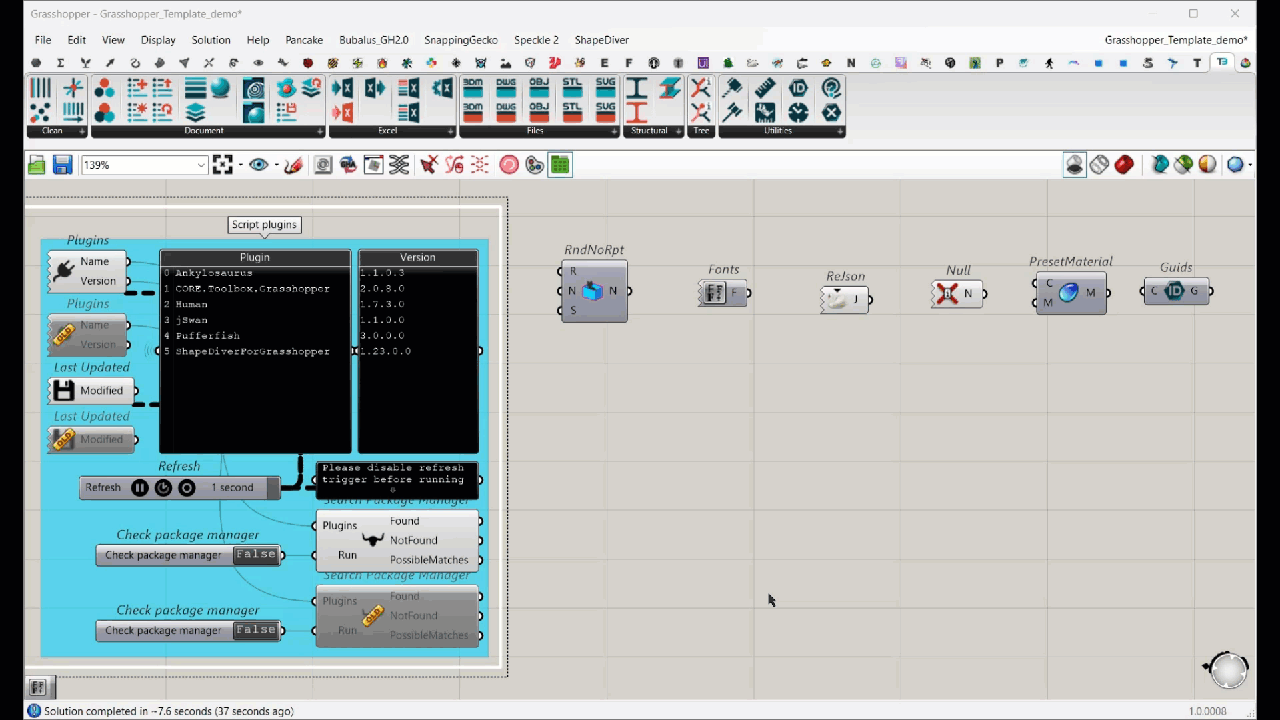1280x720 pixels.
Task: Click the green spreadsheet icon in canvas toolbar
Action: pos(560,165)
